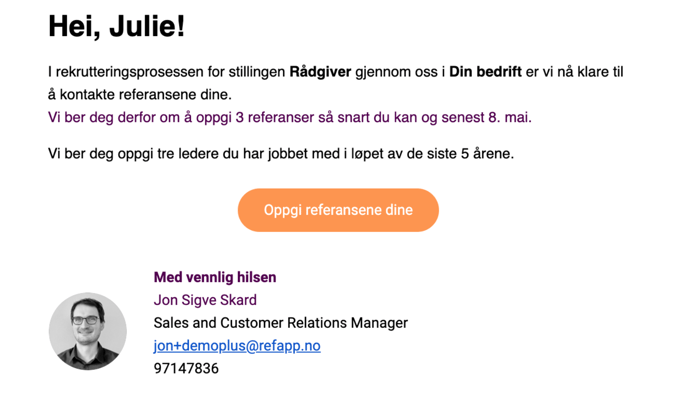Select the Hei, Julie! heading
Image resolution: width=688 pixels, height=409 pixels.
coord(117,26)
